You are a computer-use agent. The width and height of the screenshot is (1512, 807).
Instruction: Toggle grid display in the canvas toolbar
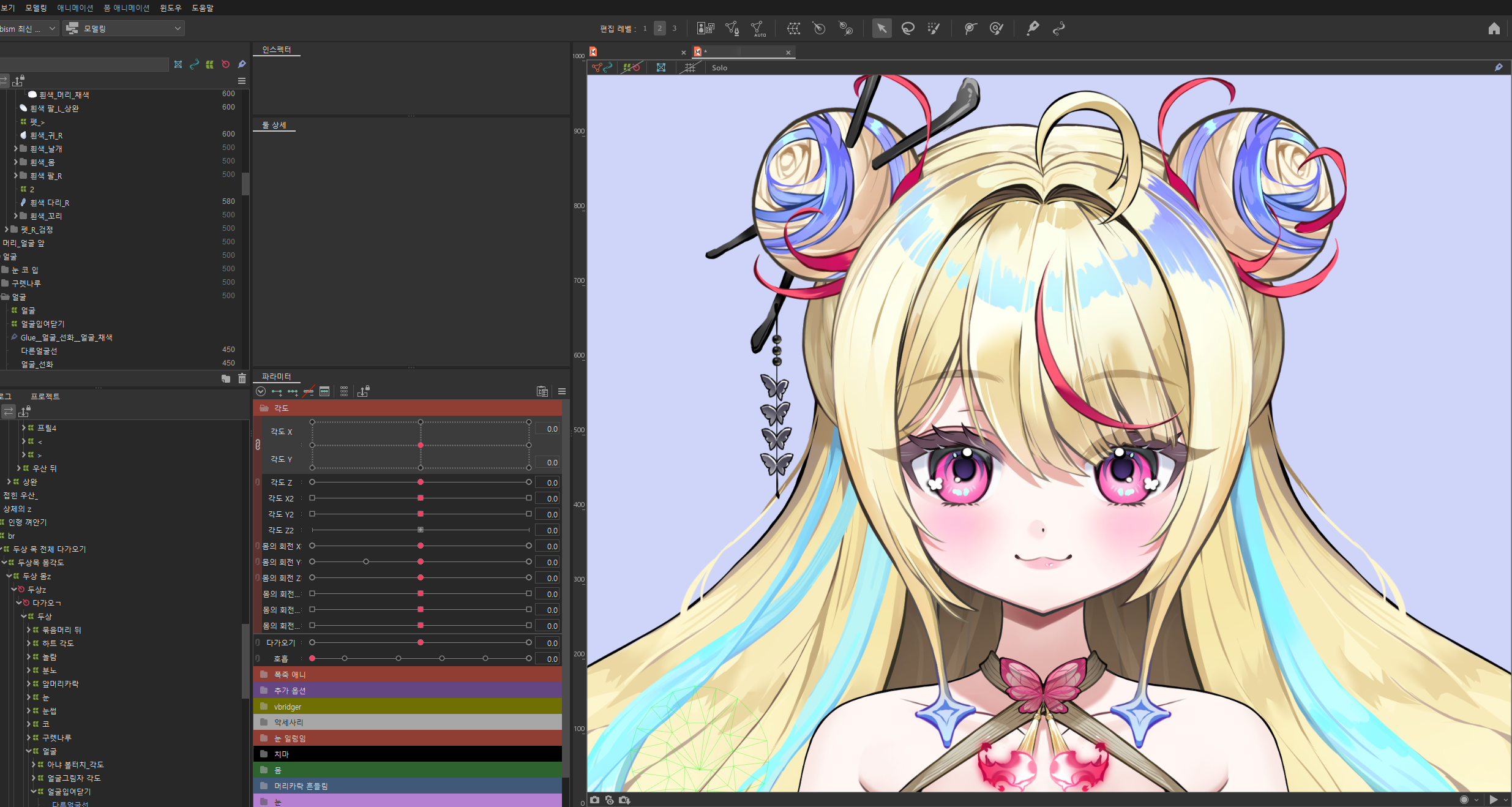tap(690, 67)
